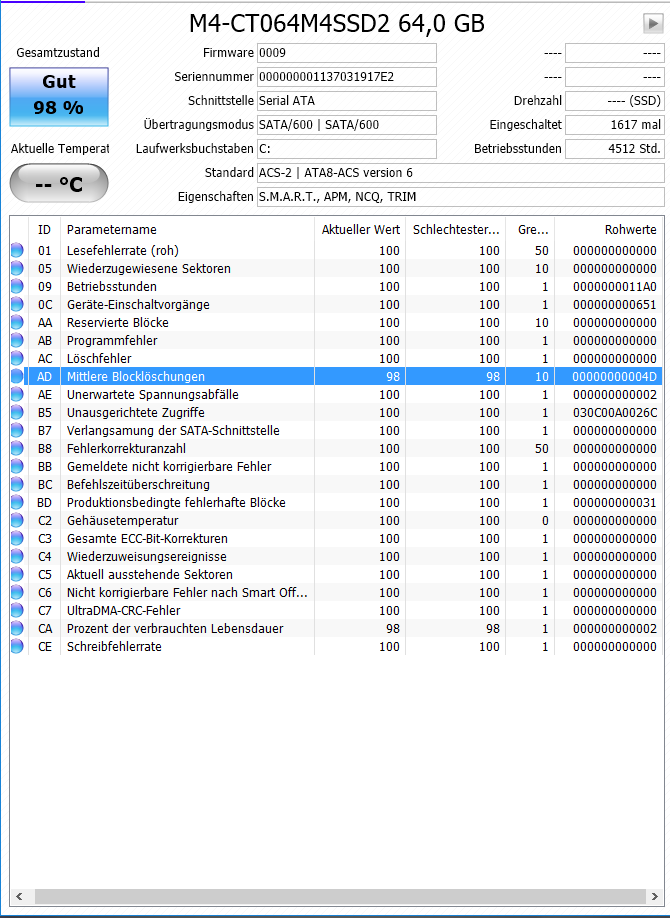Click the Gre... threshold column header
This screenshot has height=918, width=670.
tap(530, 230)
